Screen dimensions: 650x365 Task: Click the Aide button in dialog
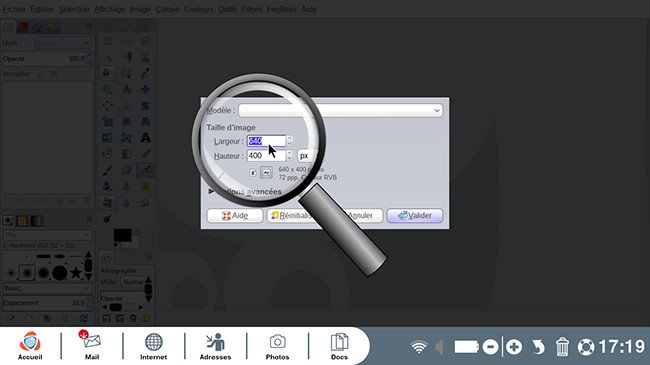click(235, 216)
